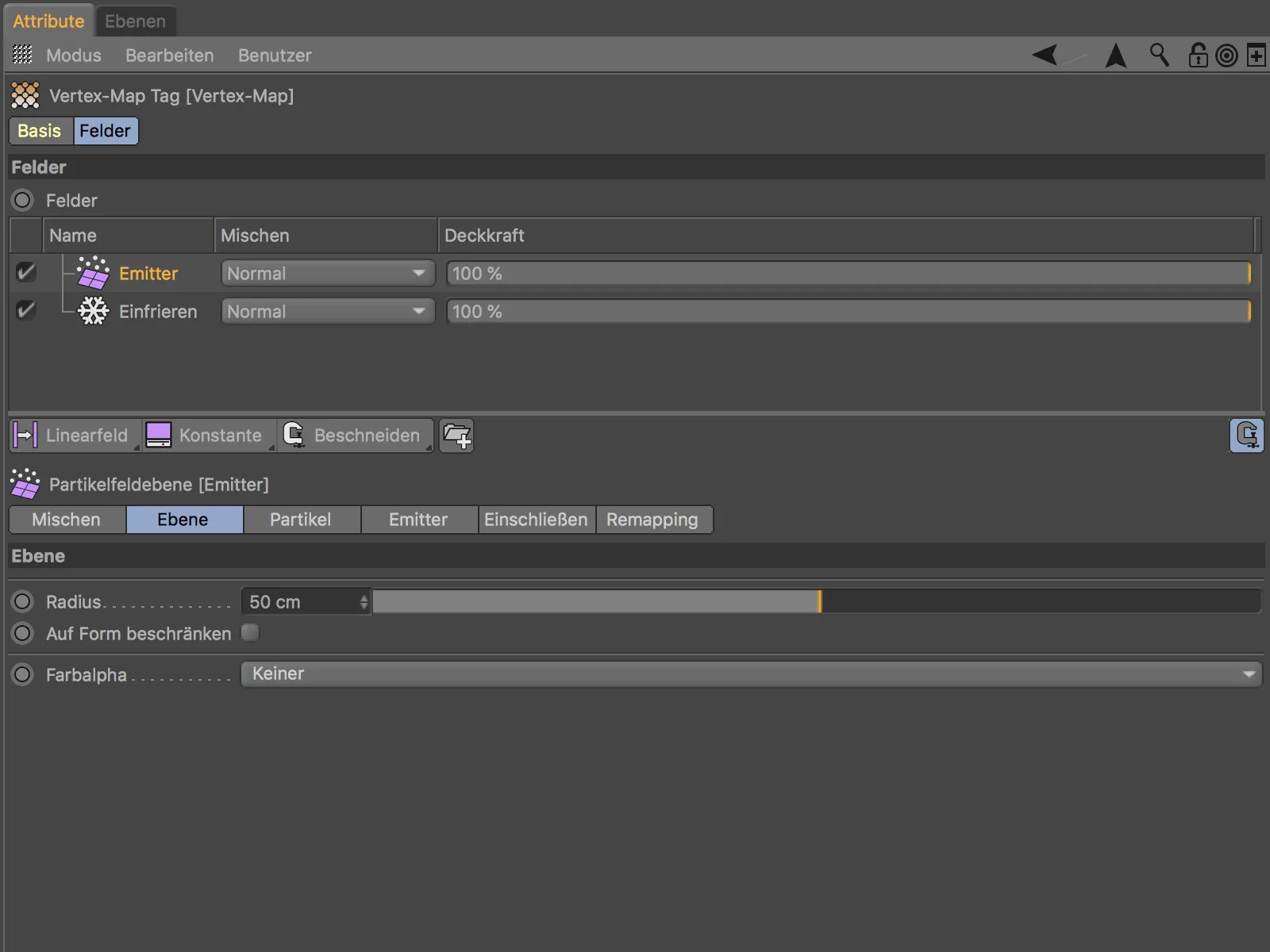1270x952 pixels.
Task: Select the Vertex-Map Tag icon in the header
Action: click(x=25, y=95)
